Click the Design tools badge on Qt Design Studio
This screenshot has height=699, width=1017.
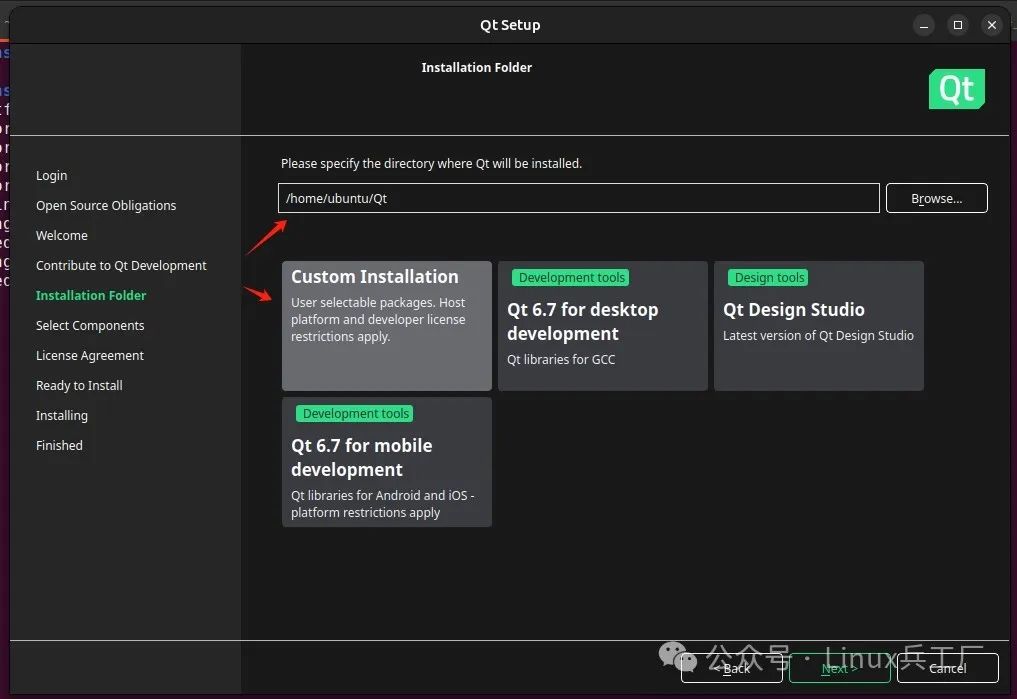(x=768, y=277)
